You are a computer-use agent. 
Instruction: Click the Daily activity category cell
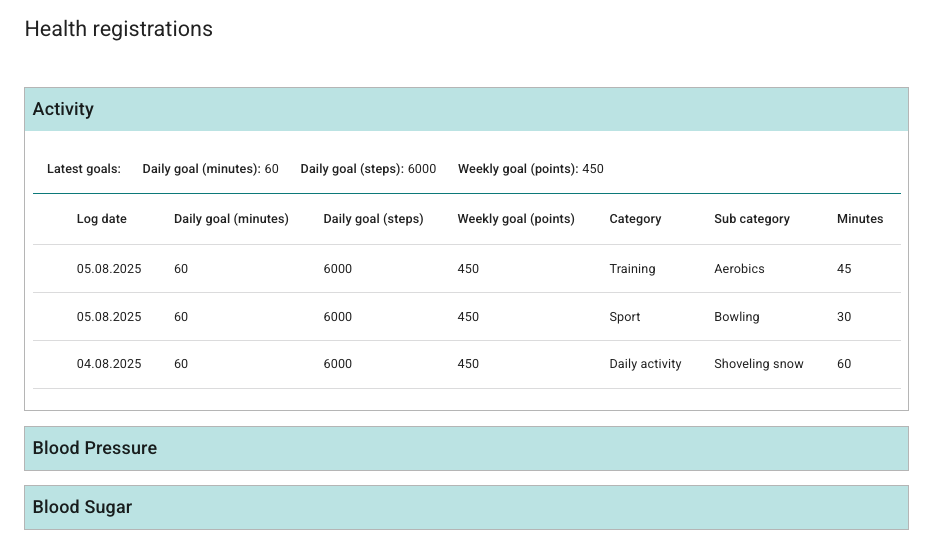pyautogui.click(x=645, y=364)
